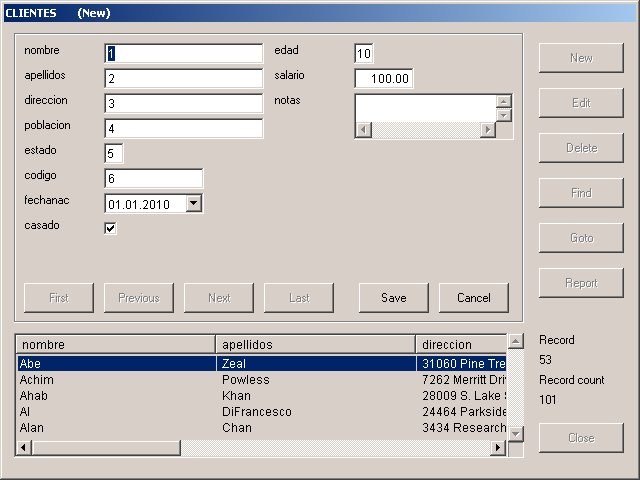This screenshot has height=480, width=640.
Task: Select the Alan row in grid
Action: [261, 427]
